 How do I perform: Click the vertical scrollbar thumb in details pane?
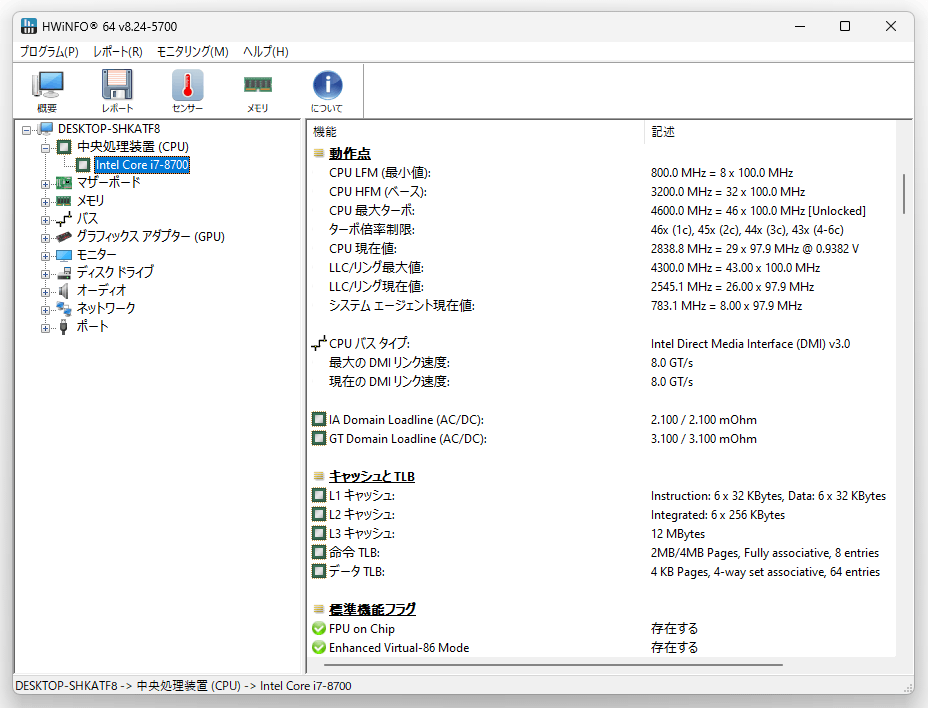click(904, 194)
